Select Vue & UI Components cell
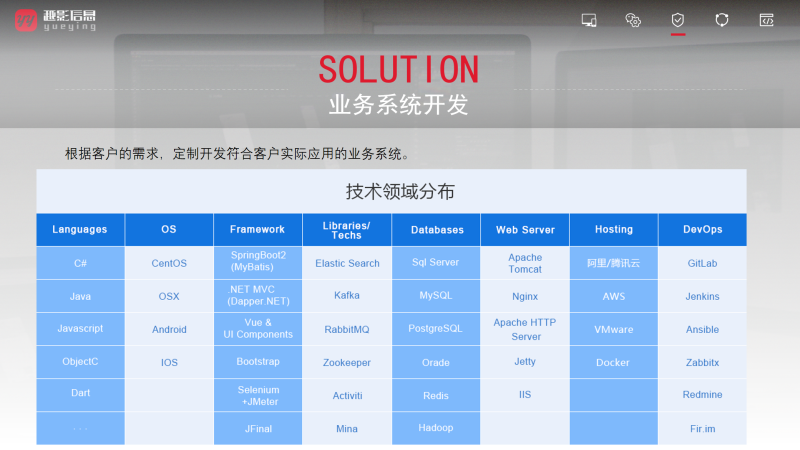This screenshot has height=450, width=800. (x=258, y=329)
